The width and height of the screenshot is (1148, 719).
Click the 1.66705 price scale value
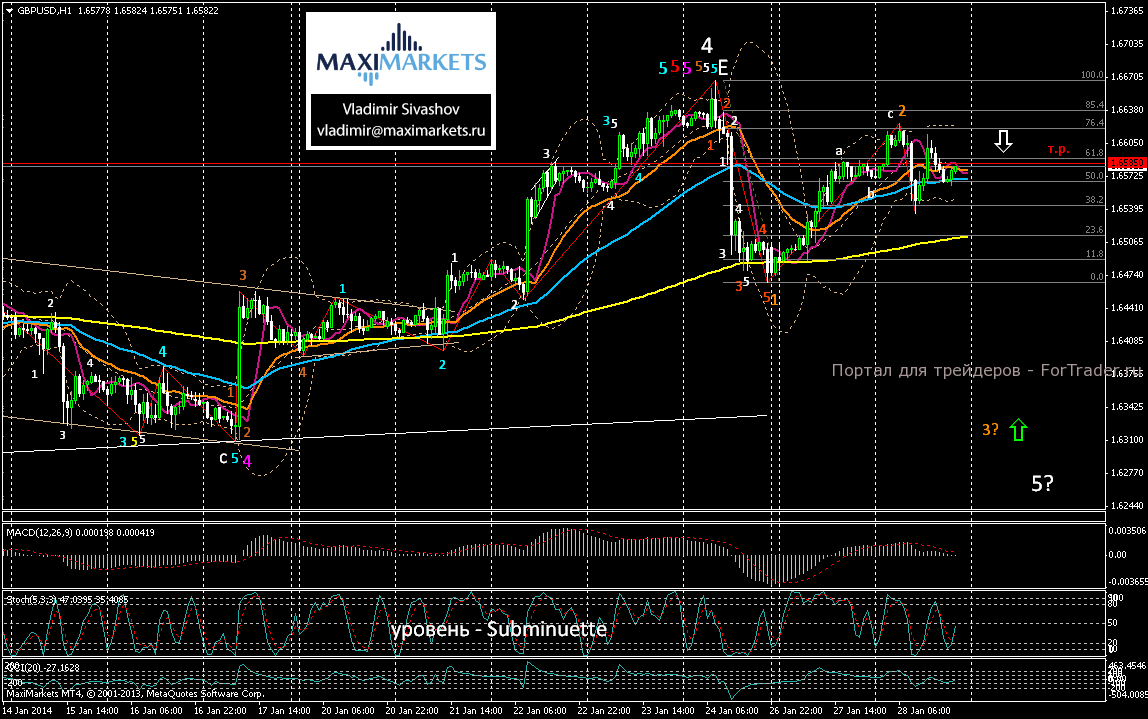coord(1128,76)
